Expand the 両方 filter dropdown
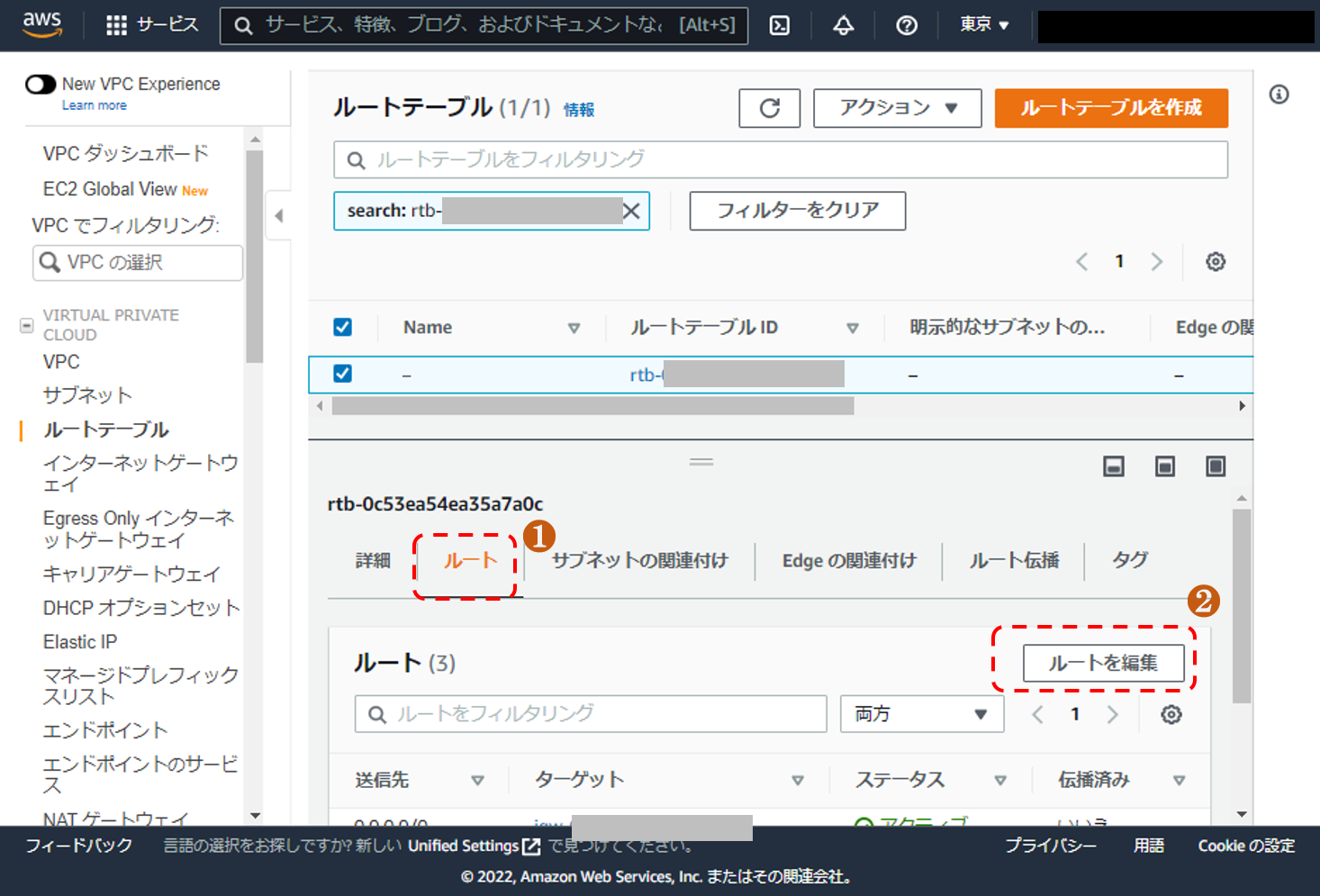Screen dimensions: 1320x896 pyautogui.click(x=921, y=714)
